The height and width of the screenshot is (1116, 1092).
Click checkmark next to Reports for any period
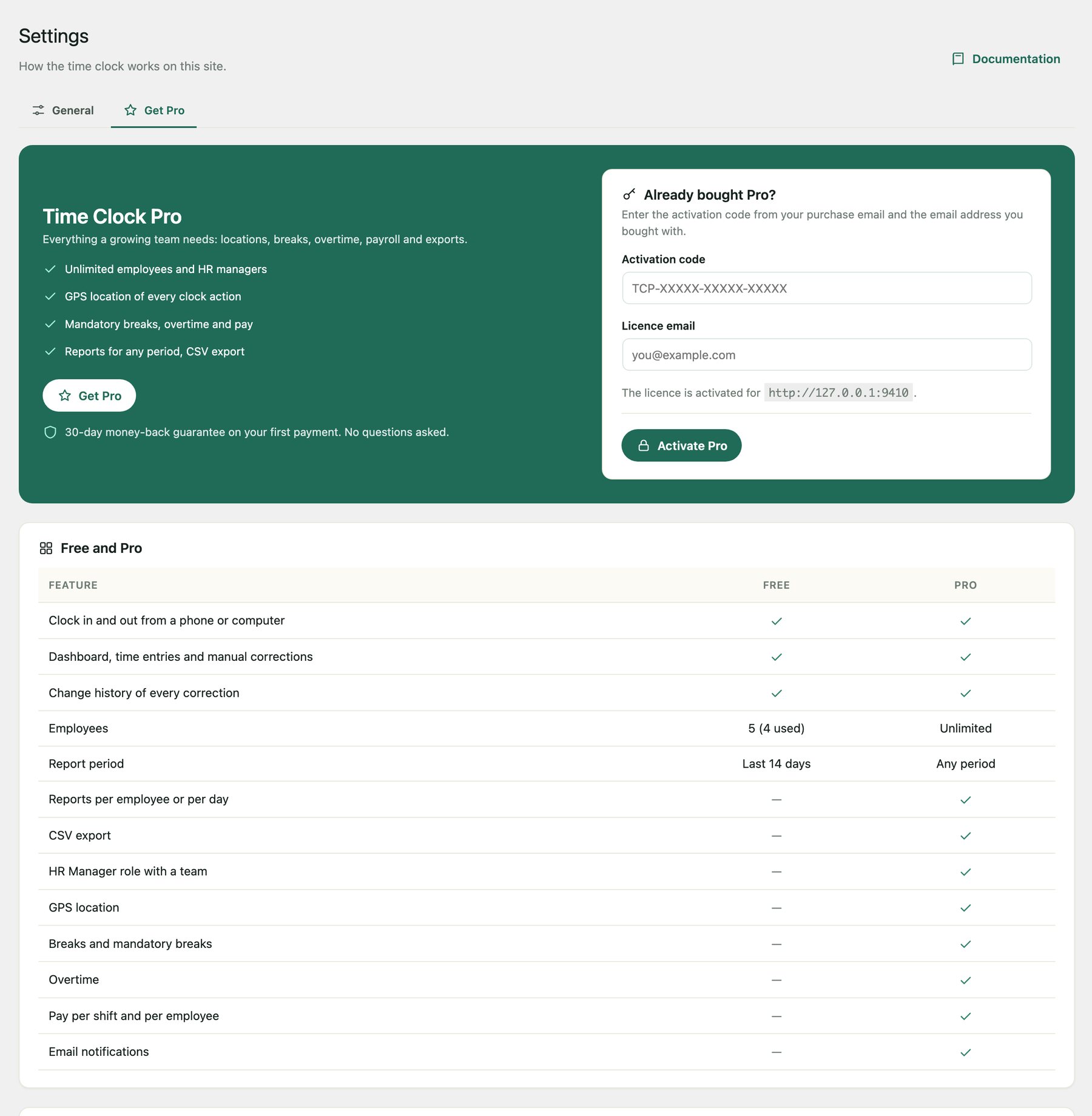[50, 351]
